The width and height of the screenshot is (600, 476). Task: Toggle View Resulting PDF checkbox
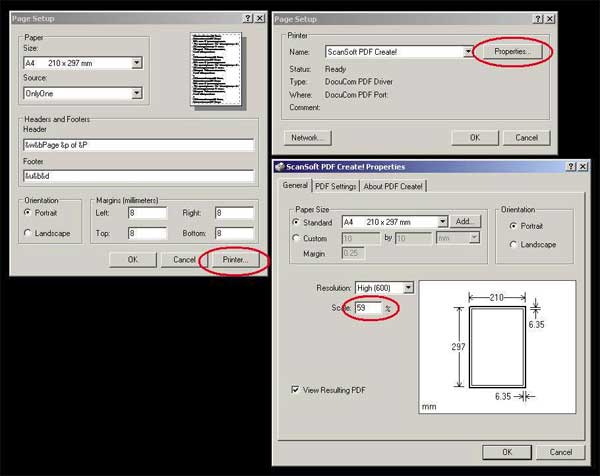tap(295, 389)
